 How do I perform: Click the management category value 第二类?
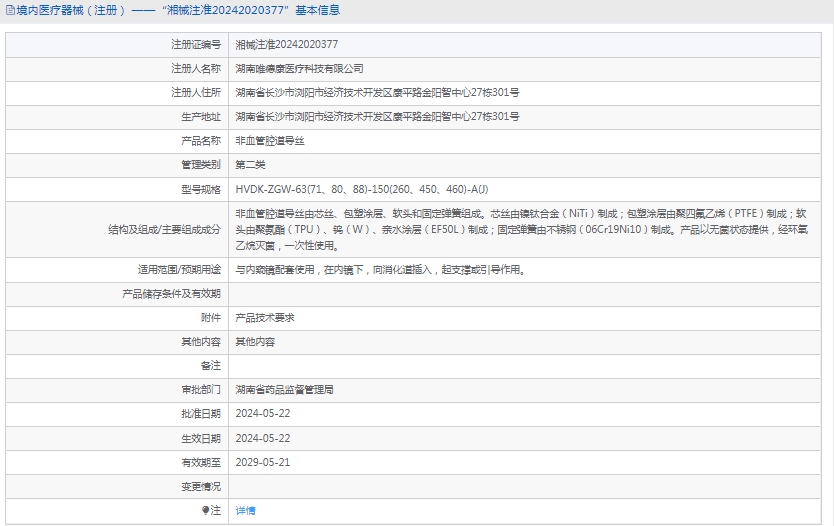pyautogui.click(x=250, y=165)
